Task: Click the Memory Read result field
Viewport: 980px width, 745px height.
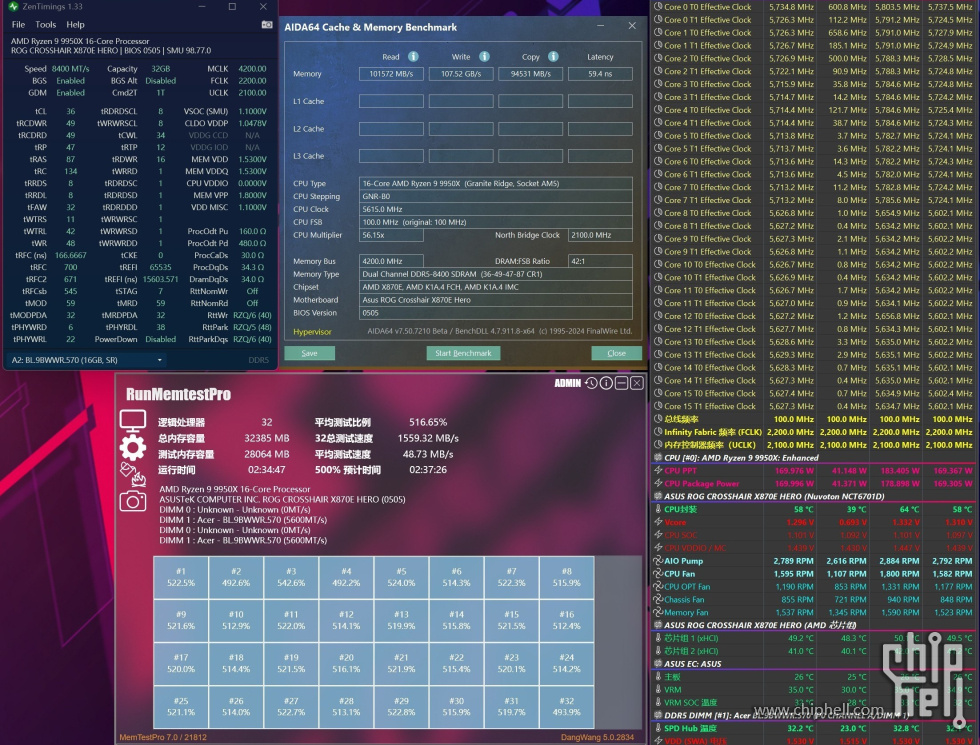Action: point(391,74)
